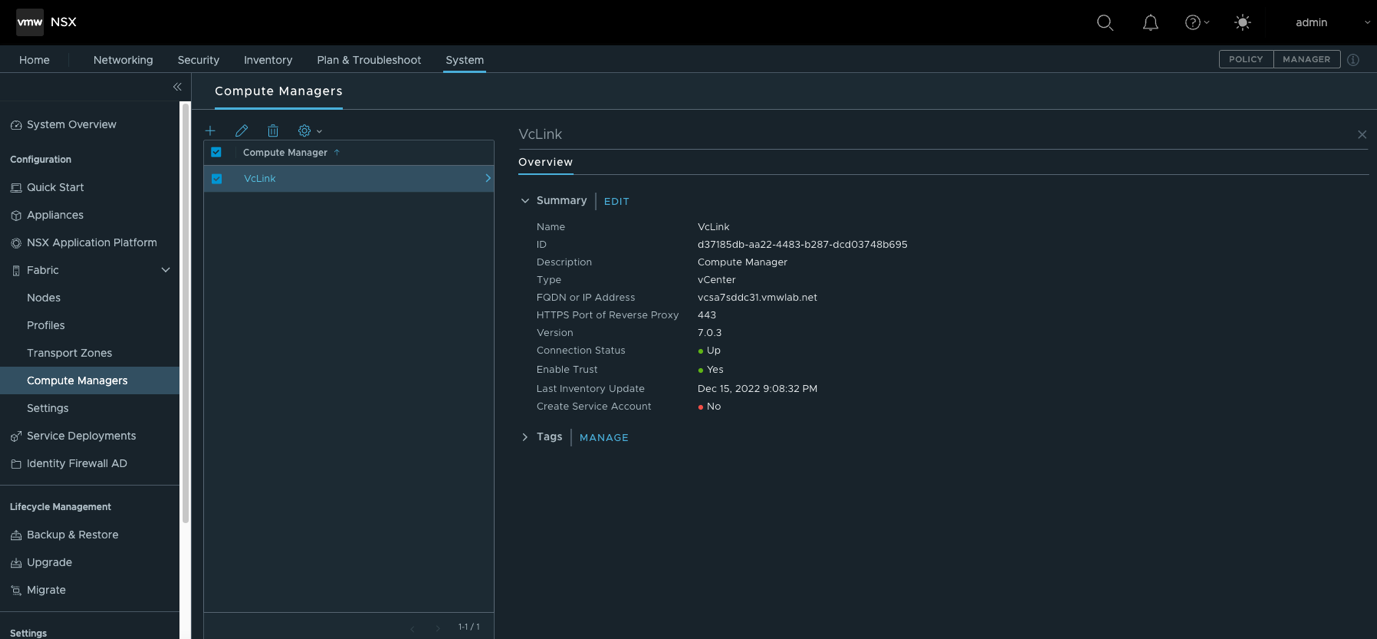Open Nodes under Fabric
The image size is (1377, 639).
click(x=44, y=298)
